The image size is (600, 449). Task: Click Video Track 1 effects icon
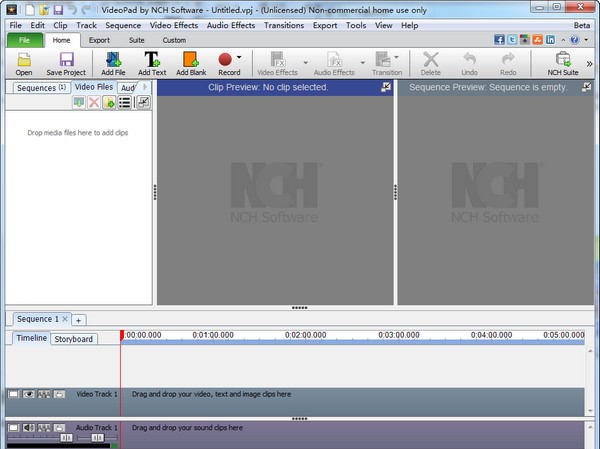pos(44,394)
